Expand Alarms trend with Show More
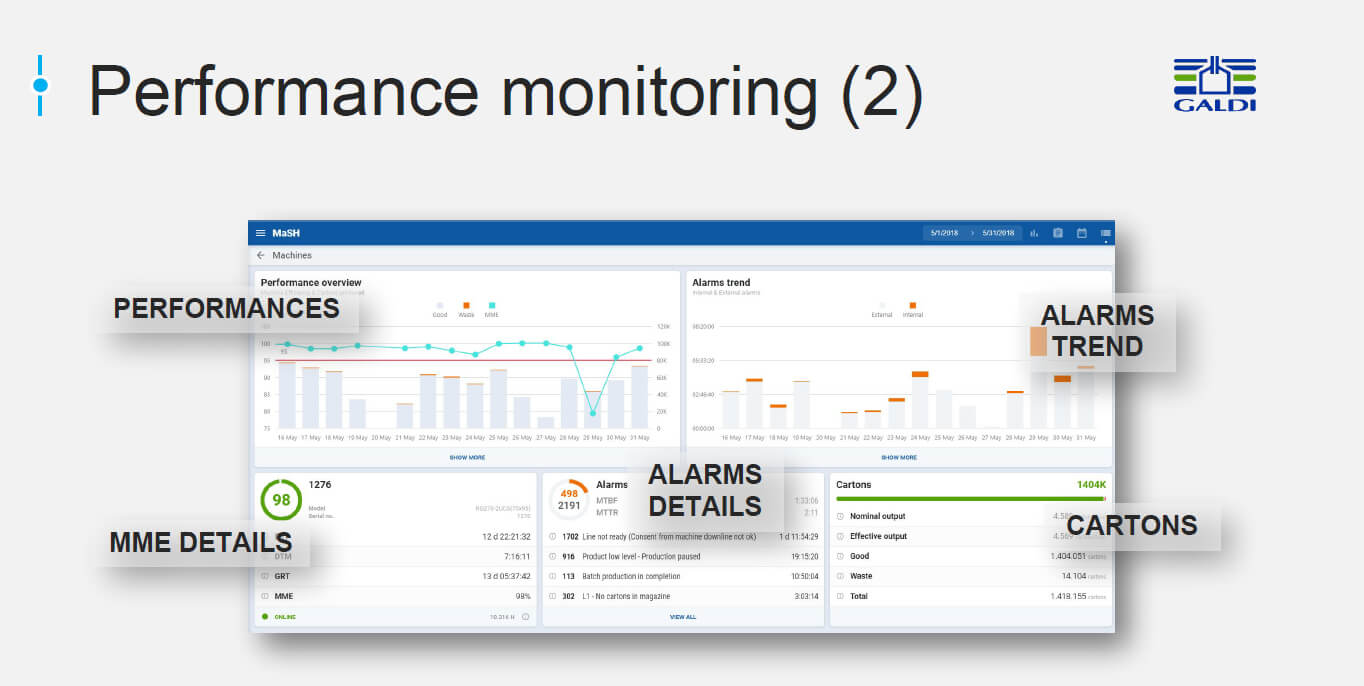The image size is (1364, 686). [898, 457]
